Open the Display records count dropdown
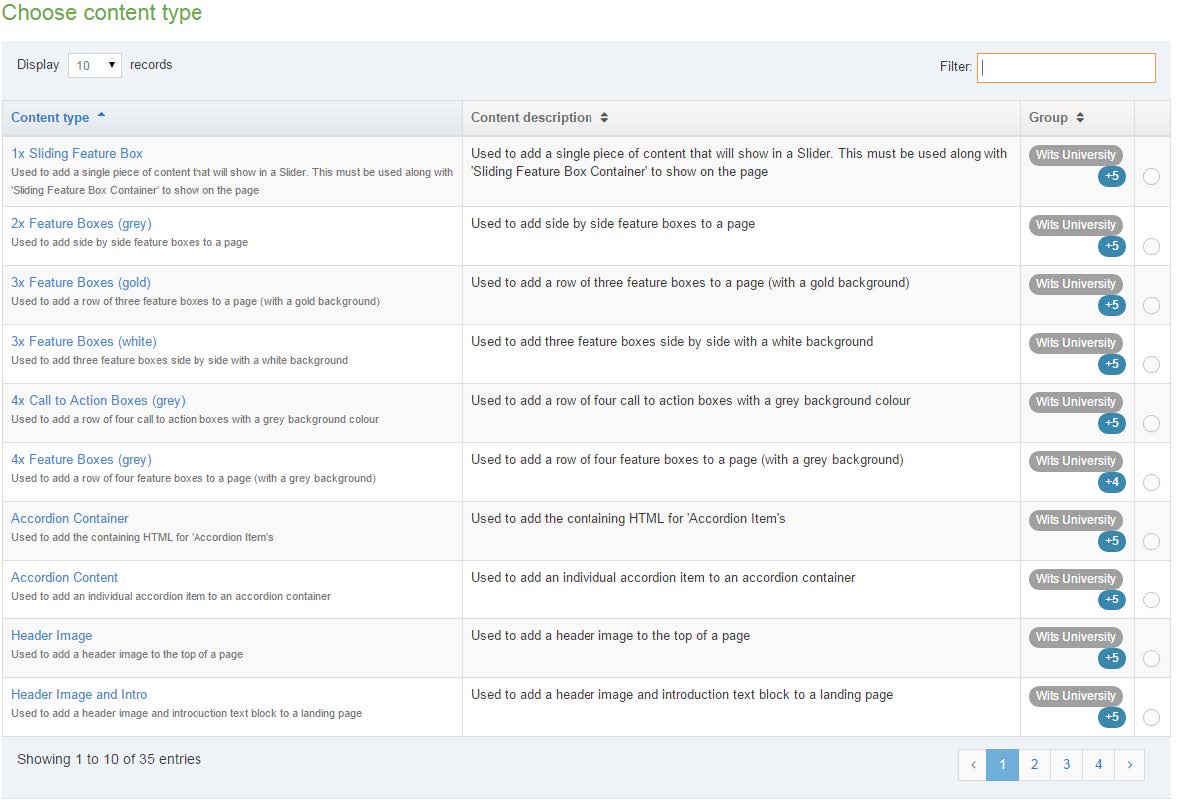The width and height of the screenshot is (1180, 800). [x=95, y=65]
